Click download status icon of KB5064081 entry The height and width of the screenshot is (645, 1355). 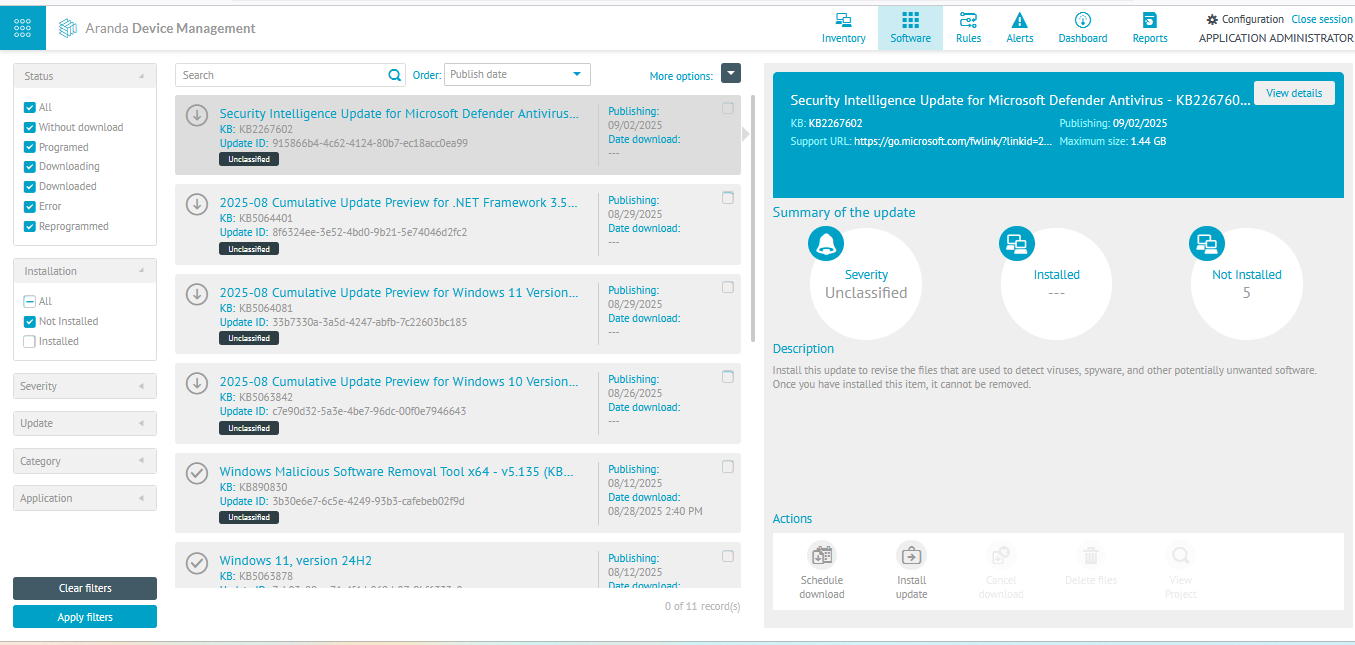point(197,294)
